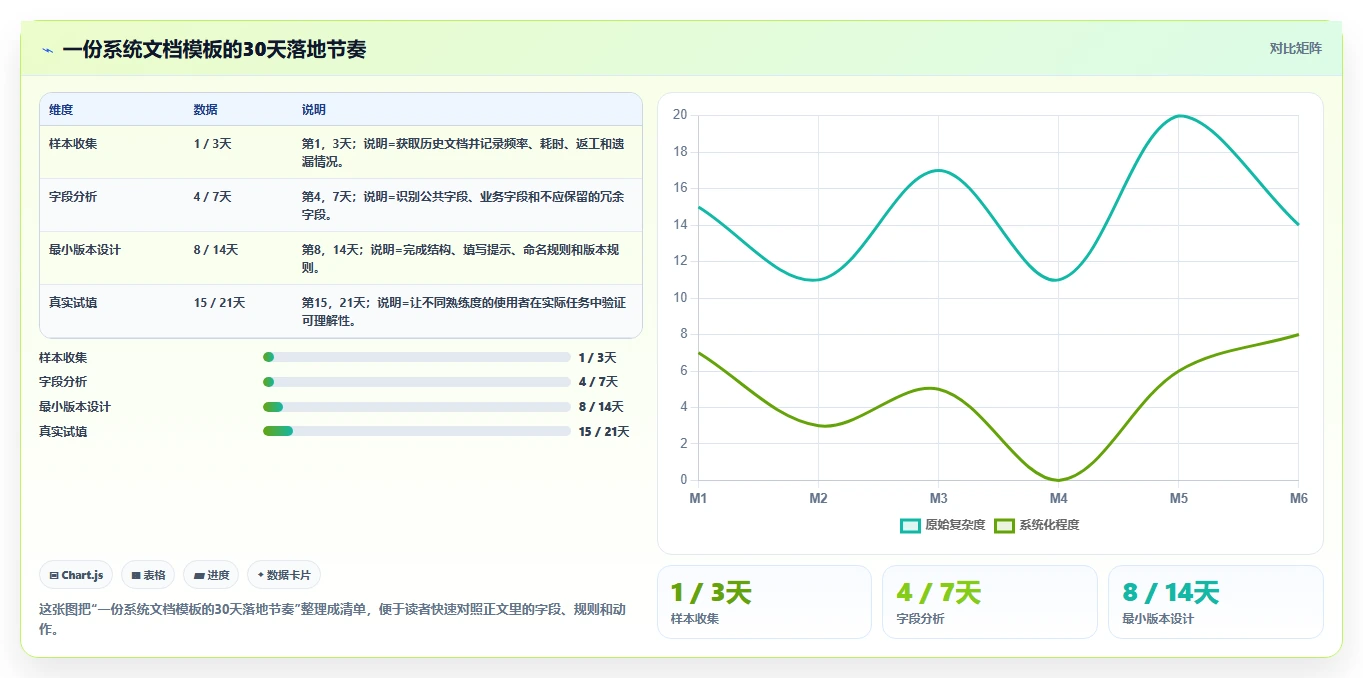Screen dimensions: 1363x678
Task: Select the 真实试填 cell in the table
Action: click(x=73, y=303)
